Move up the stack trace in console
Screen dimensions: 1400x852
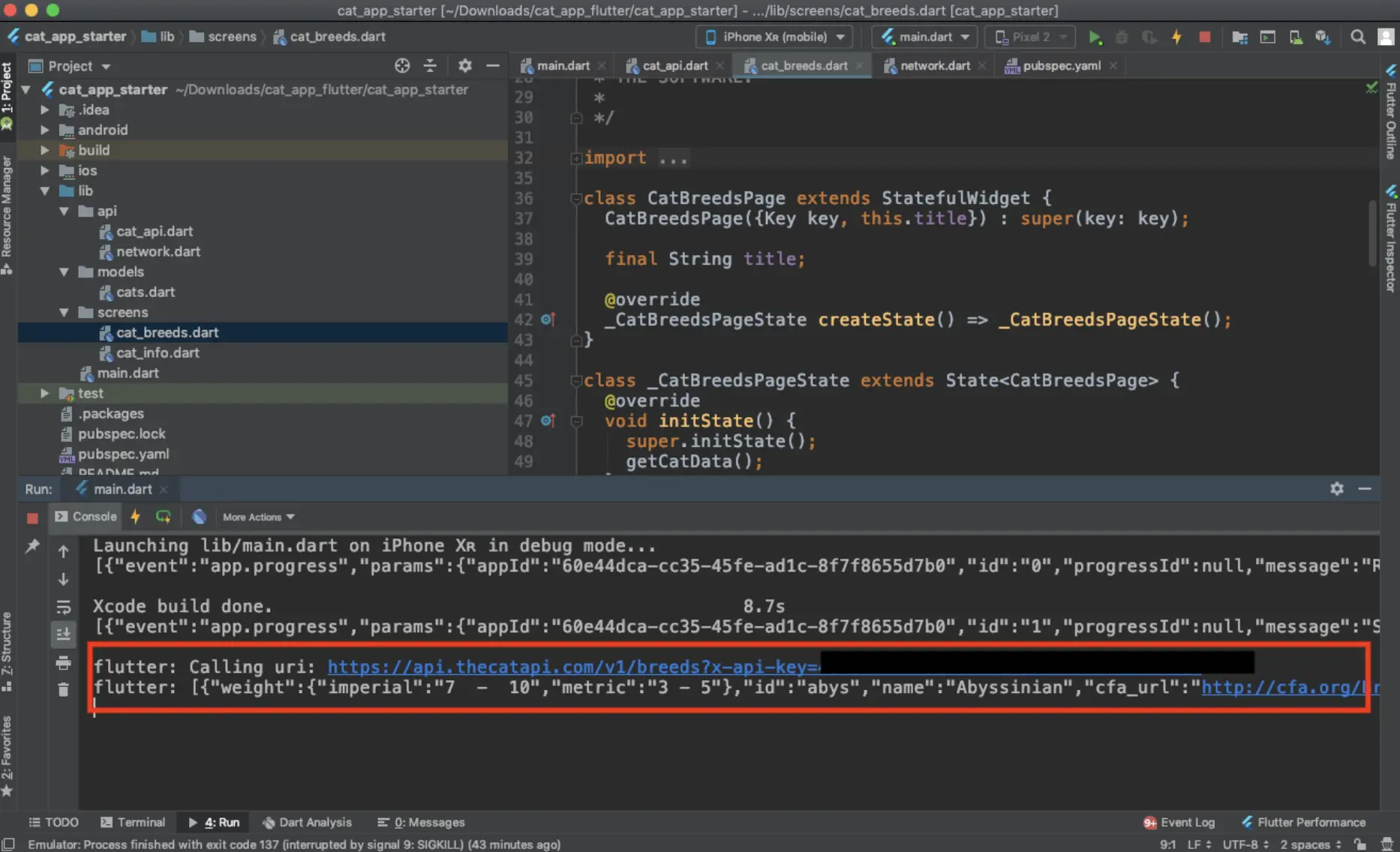[64, 551]
